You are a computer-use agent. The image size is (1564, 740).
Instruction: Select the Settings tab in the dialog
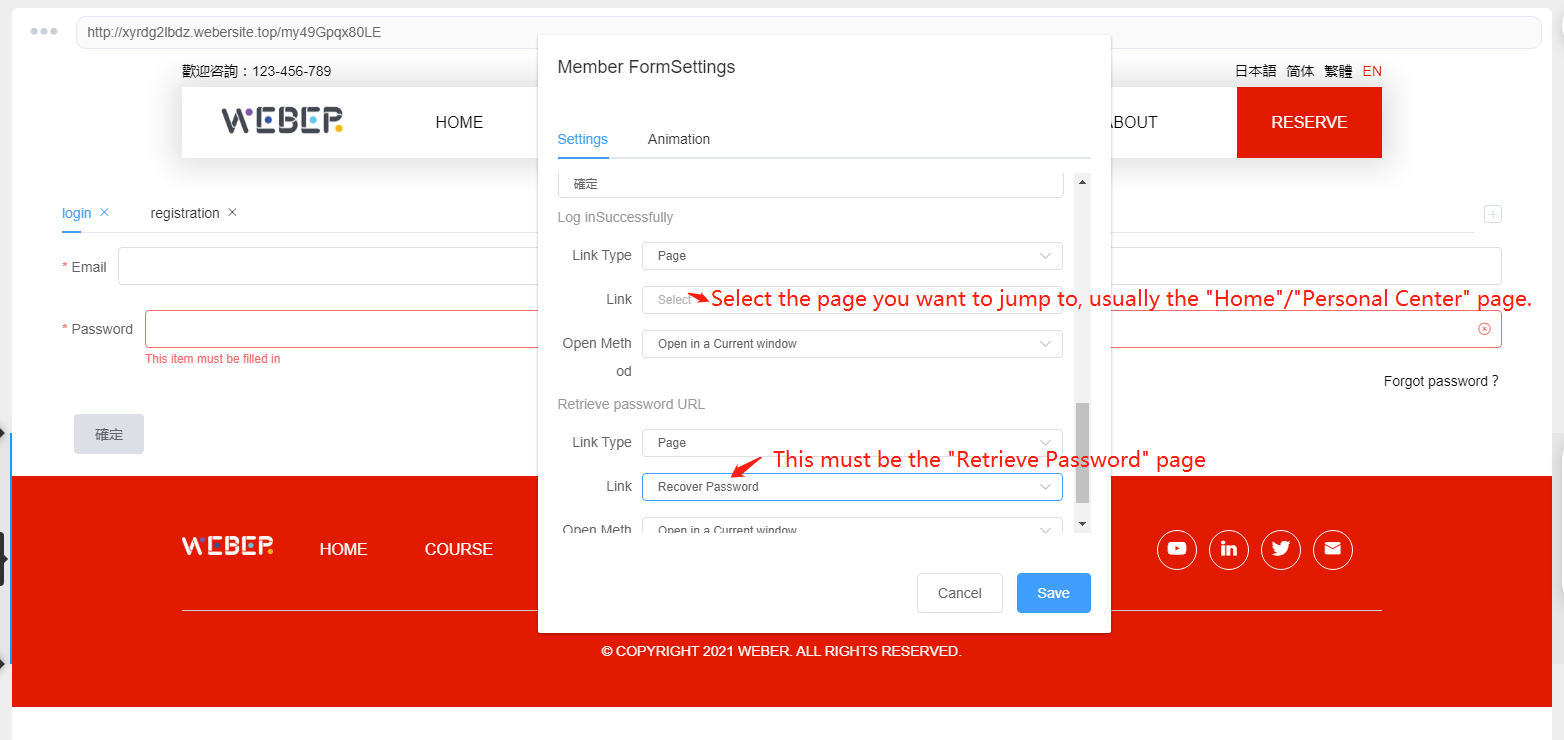pyautogui.click(x=582, y=139)
